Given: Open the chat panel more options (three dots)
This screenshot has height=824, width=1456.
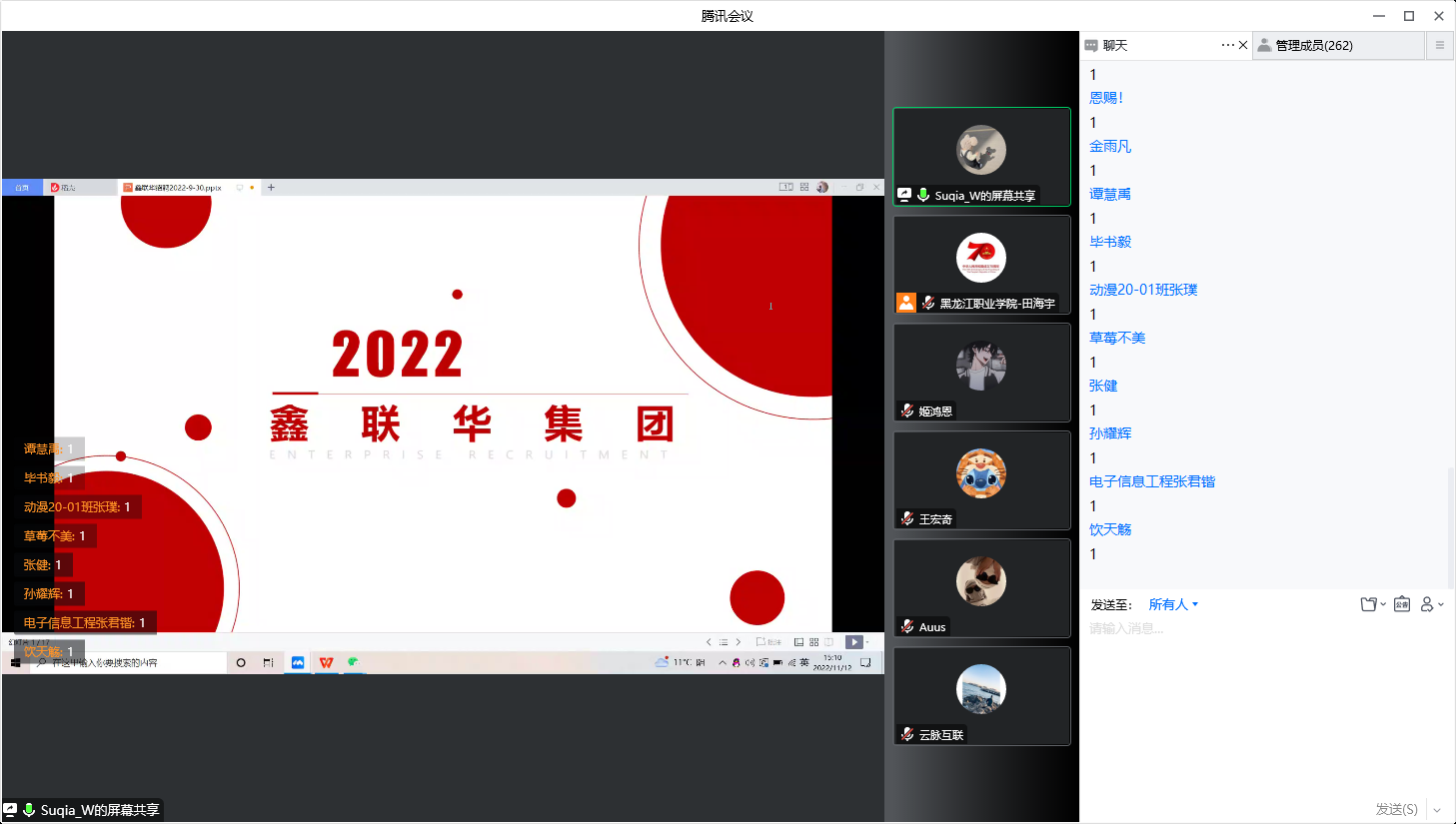Looking at the screenshot, I should coord(1227,45).
